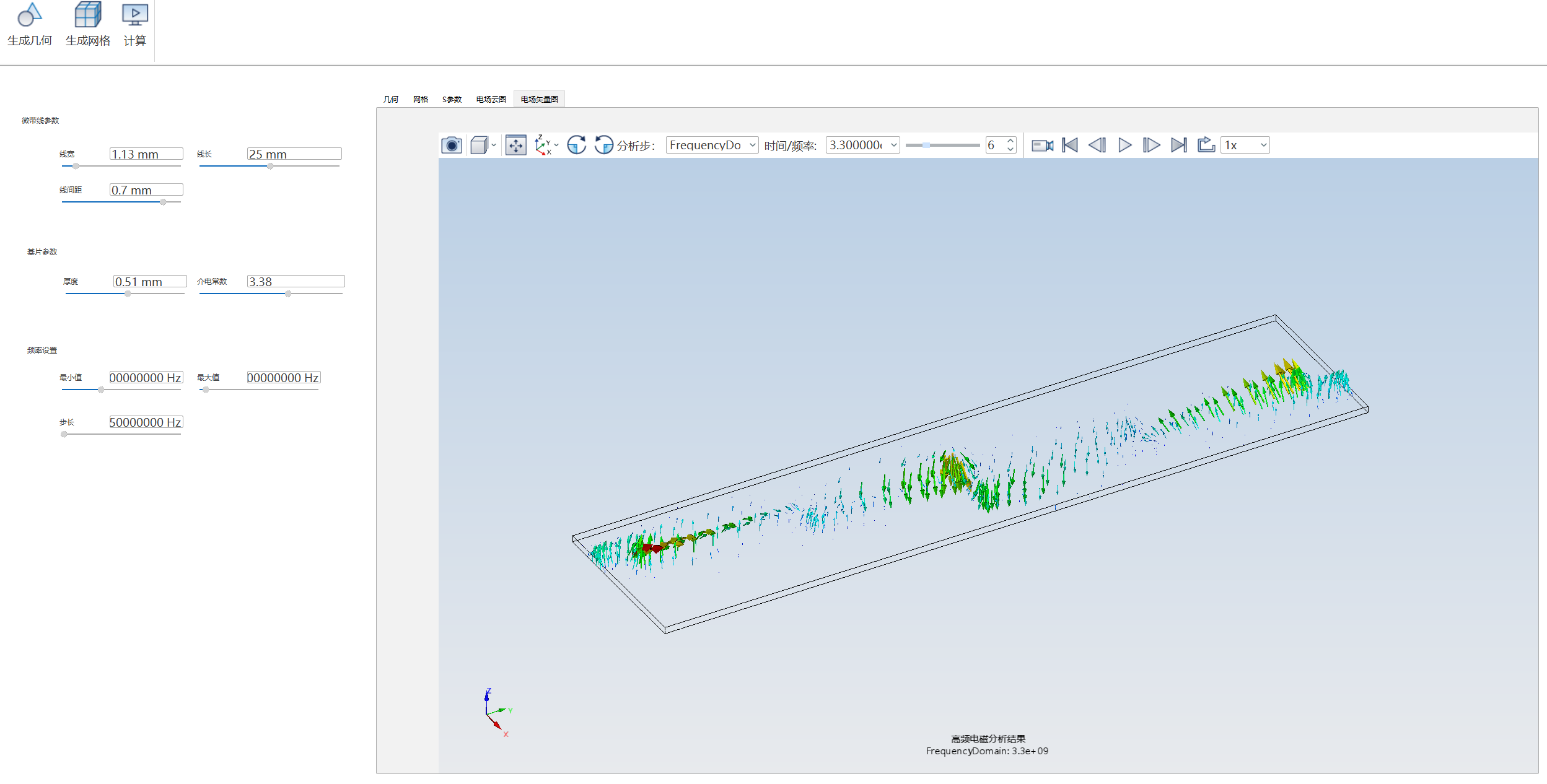The height and width of the screenshot is (784, 1547).
Task: Click the export animation icon
Action: 1206,145
